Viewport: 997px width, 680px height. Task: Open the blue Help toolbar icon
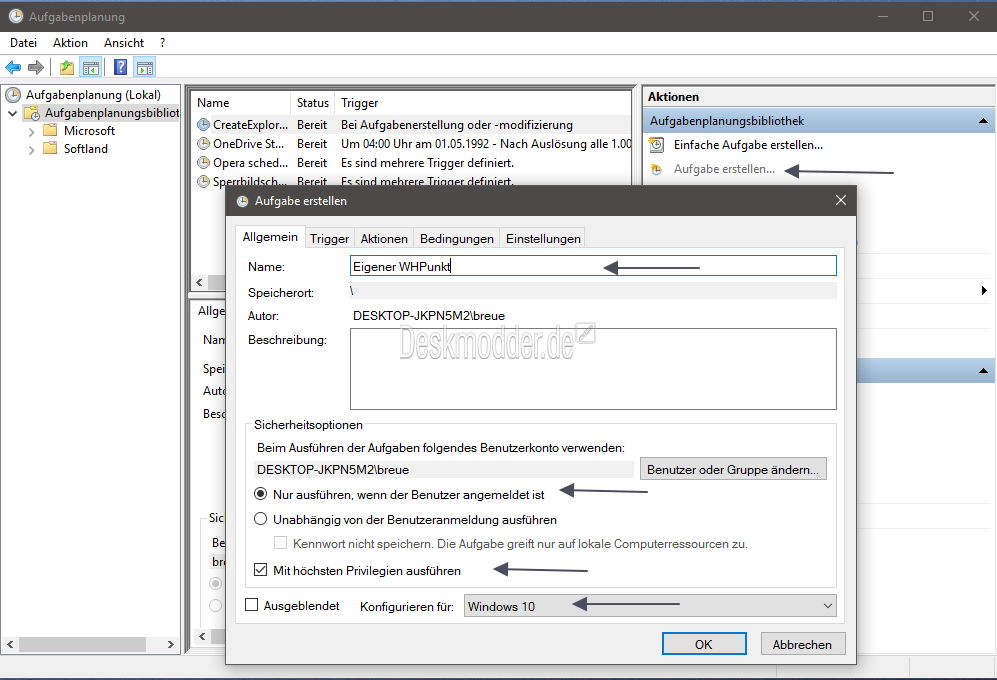coord(120,67)
